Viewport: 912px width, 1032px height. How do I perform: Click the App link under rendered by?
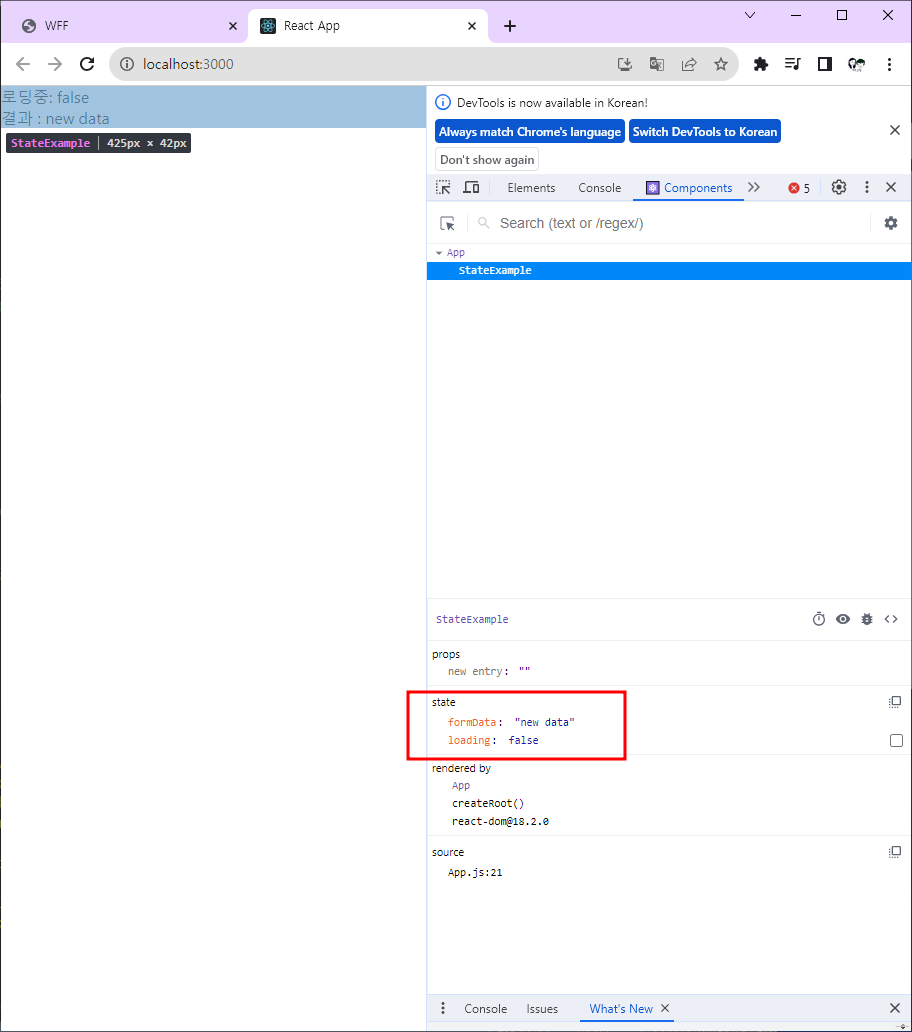461,786
